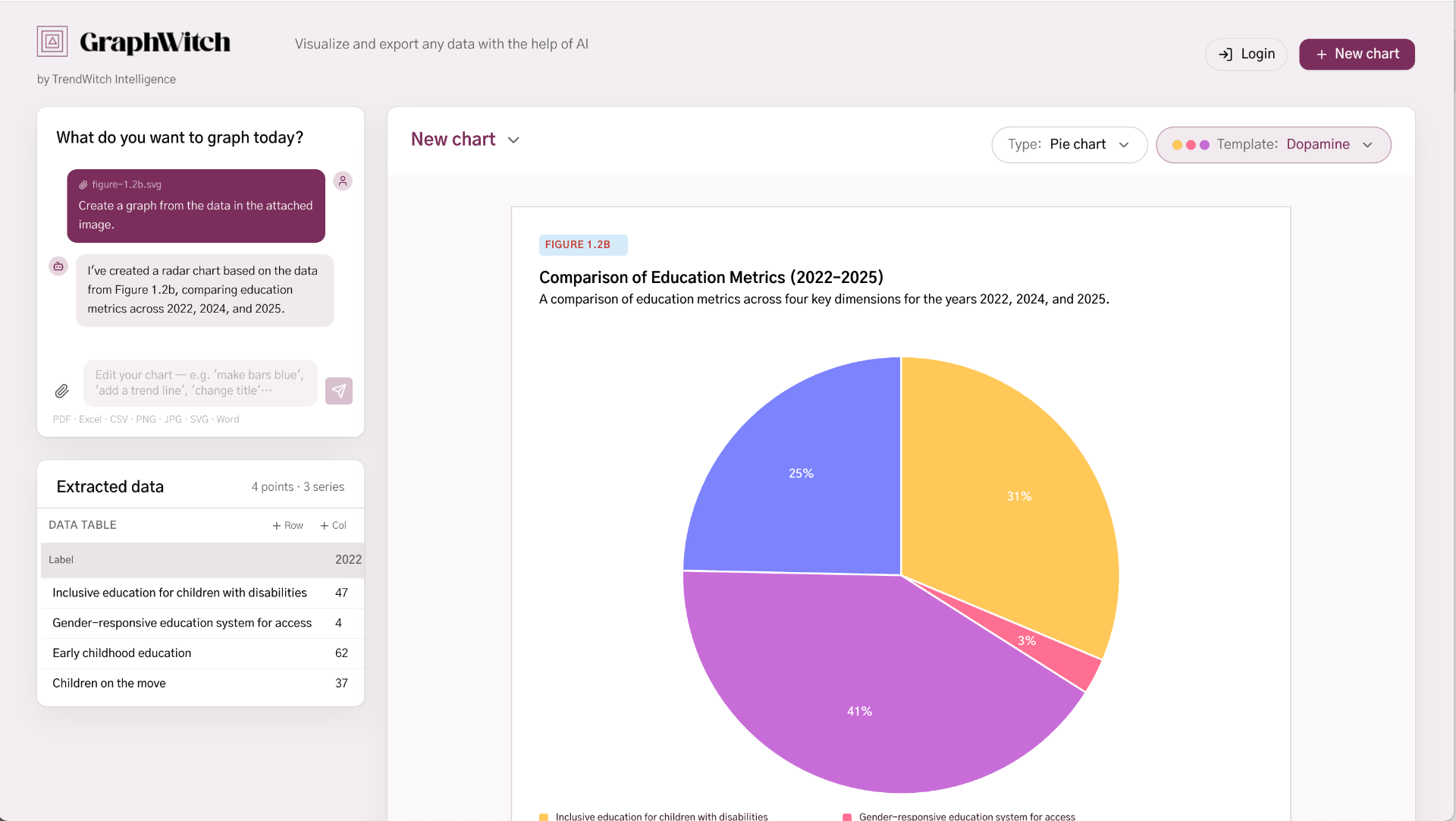
Task: Select the 'Inclusive education for children with disabilities' row label
Action: pyautogui.click(x=180, y=593)
